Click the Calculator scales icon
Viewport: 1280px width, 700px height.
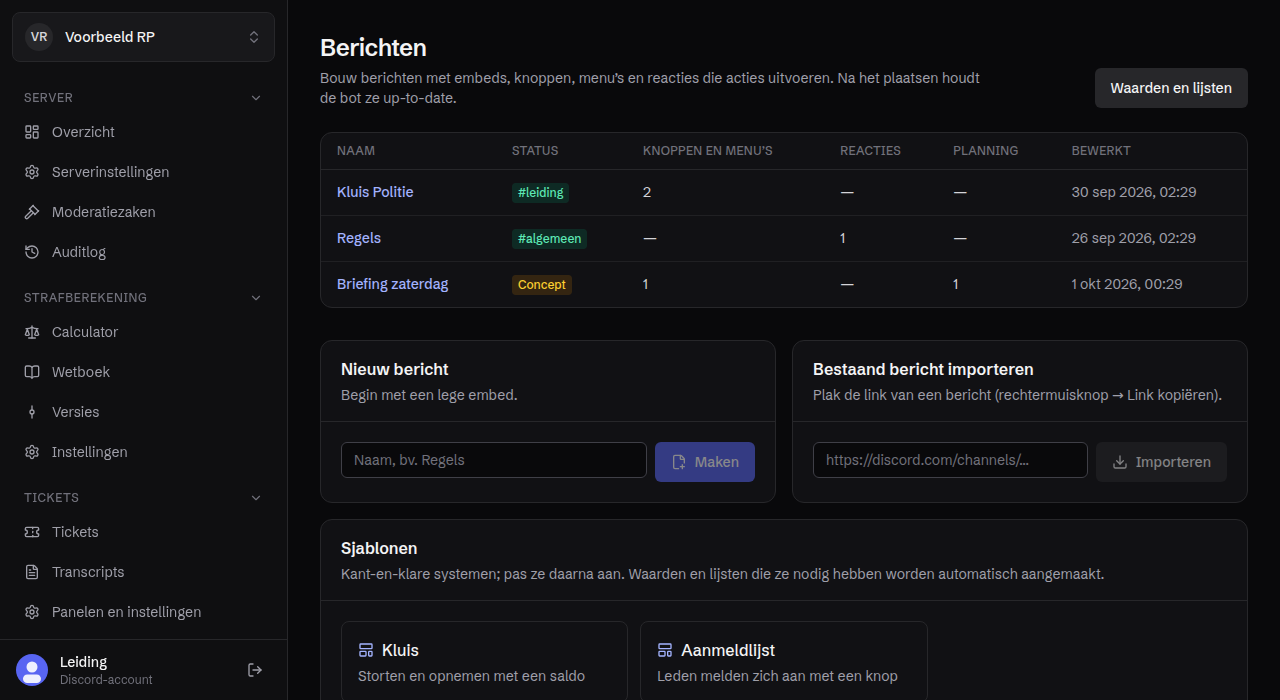coord(32,332)
